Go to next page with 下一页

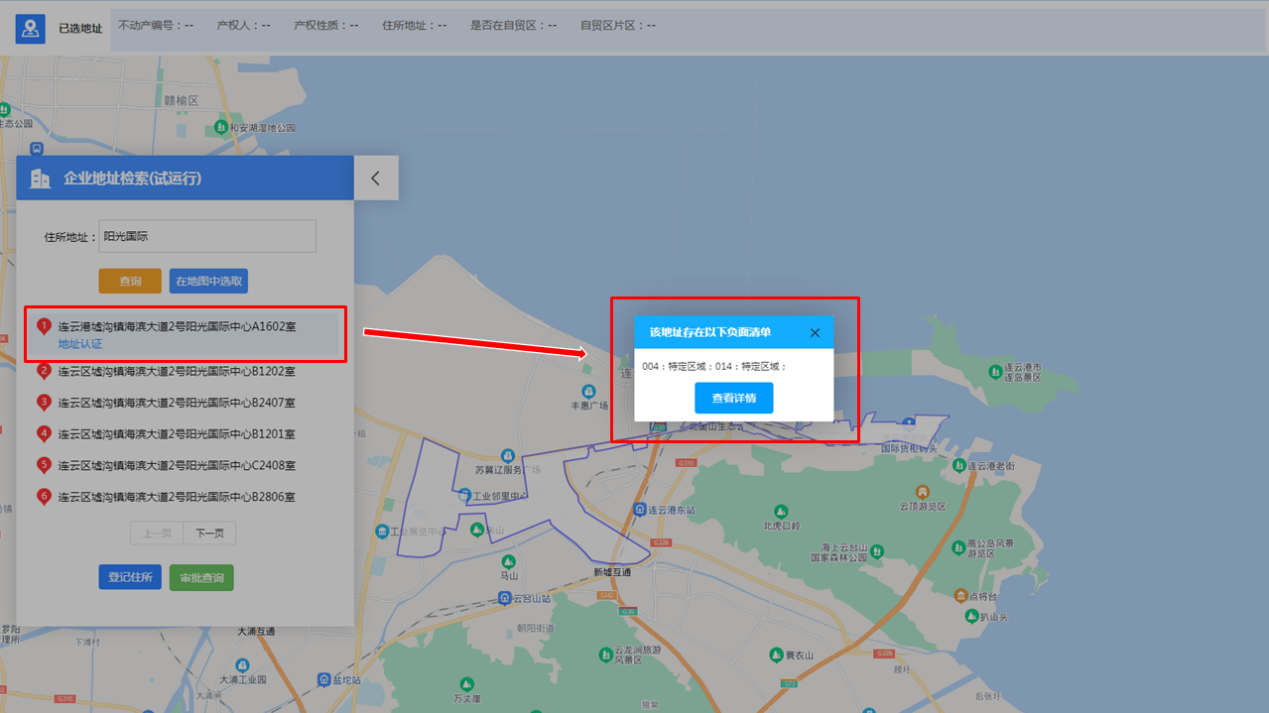[x=210, y=533]
